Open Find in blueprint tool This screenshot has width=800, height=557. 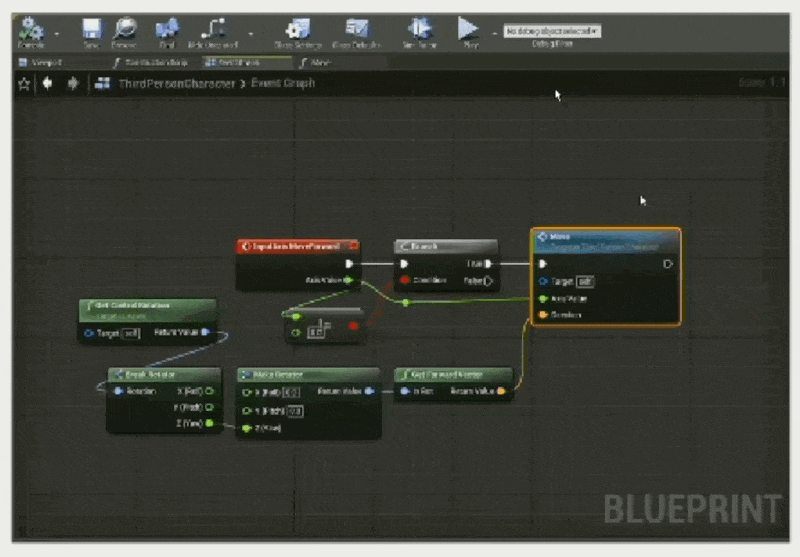point(167,30)
